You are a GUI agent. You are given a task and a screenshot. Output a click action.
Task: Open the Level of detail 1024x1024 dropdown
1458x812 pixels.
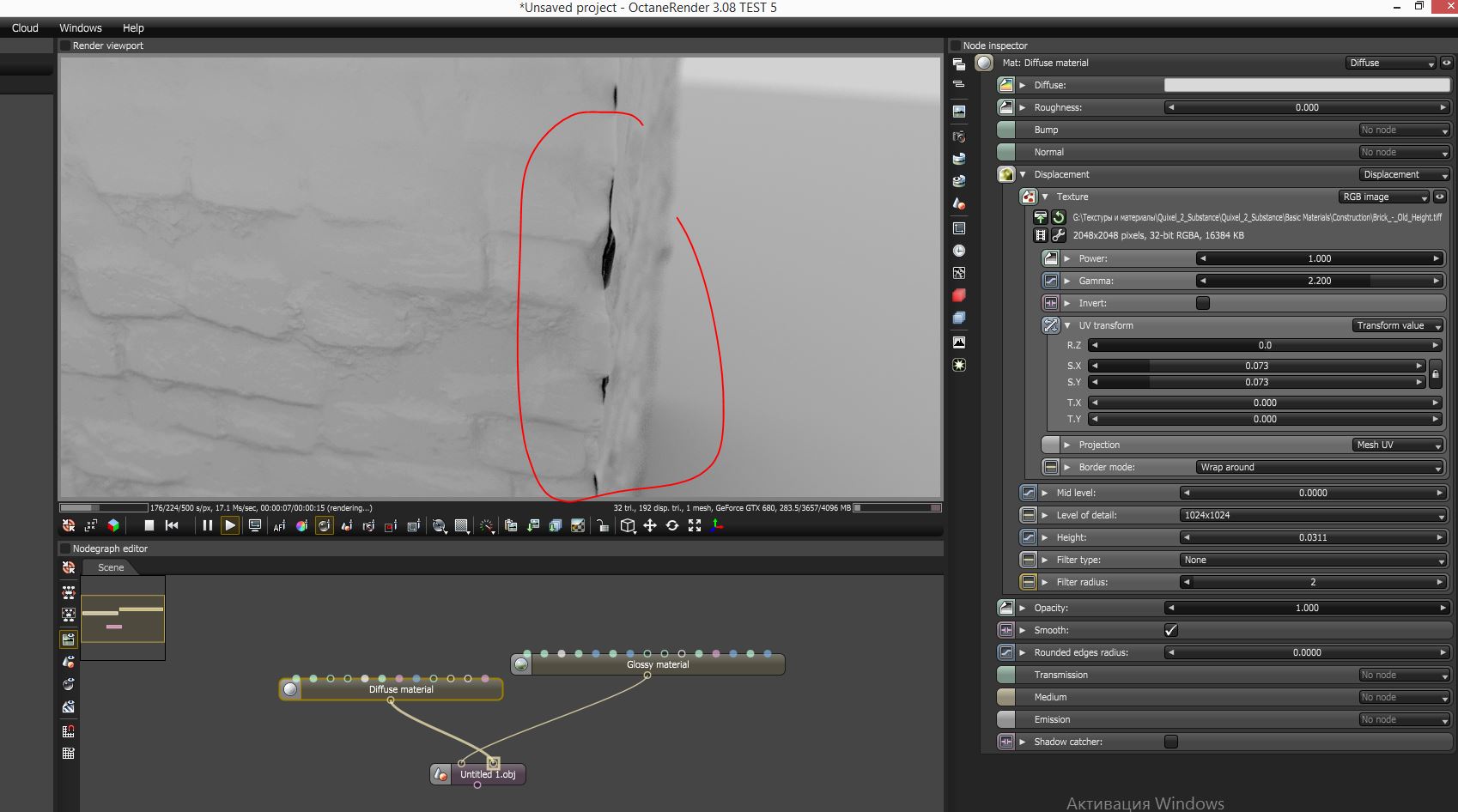(x=1313, y=515)
